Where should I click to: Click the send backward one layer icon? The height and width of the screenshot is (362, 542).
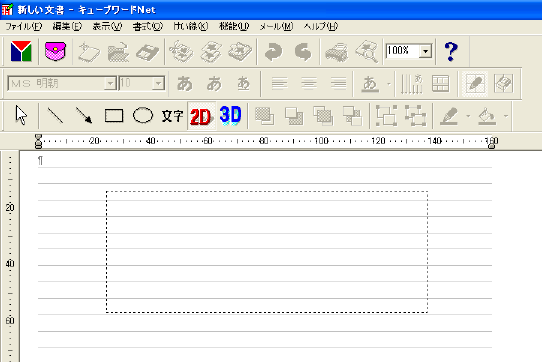click(352, 116)
